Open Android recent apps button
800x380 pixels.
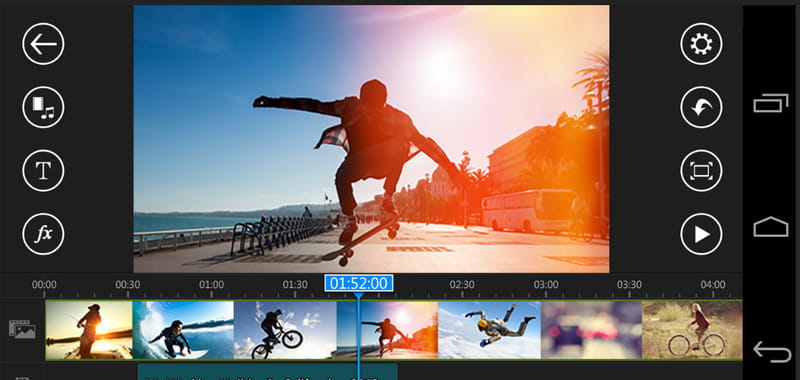point(771,104)
